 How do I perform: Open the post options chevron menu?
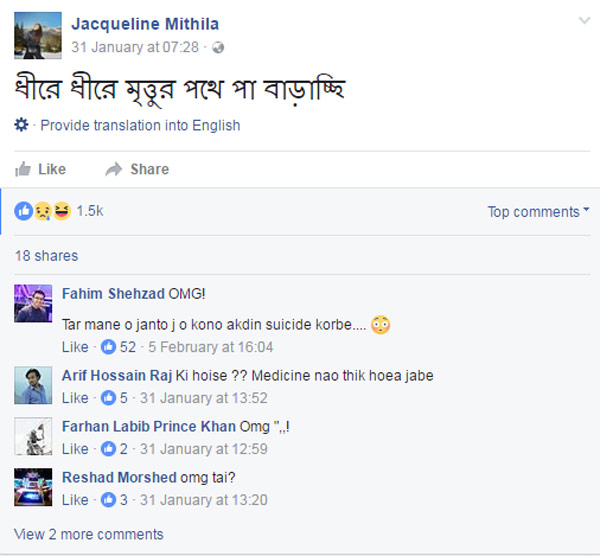(585, 22)
